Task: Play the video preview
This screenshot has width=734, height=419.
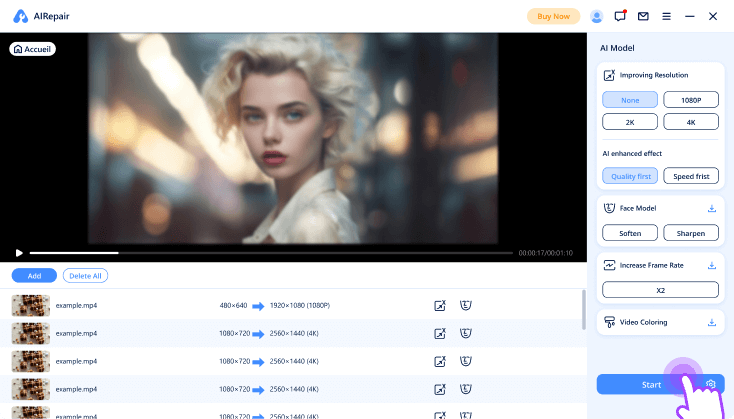Action: coord(18,253)
